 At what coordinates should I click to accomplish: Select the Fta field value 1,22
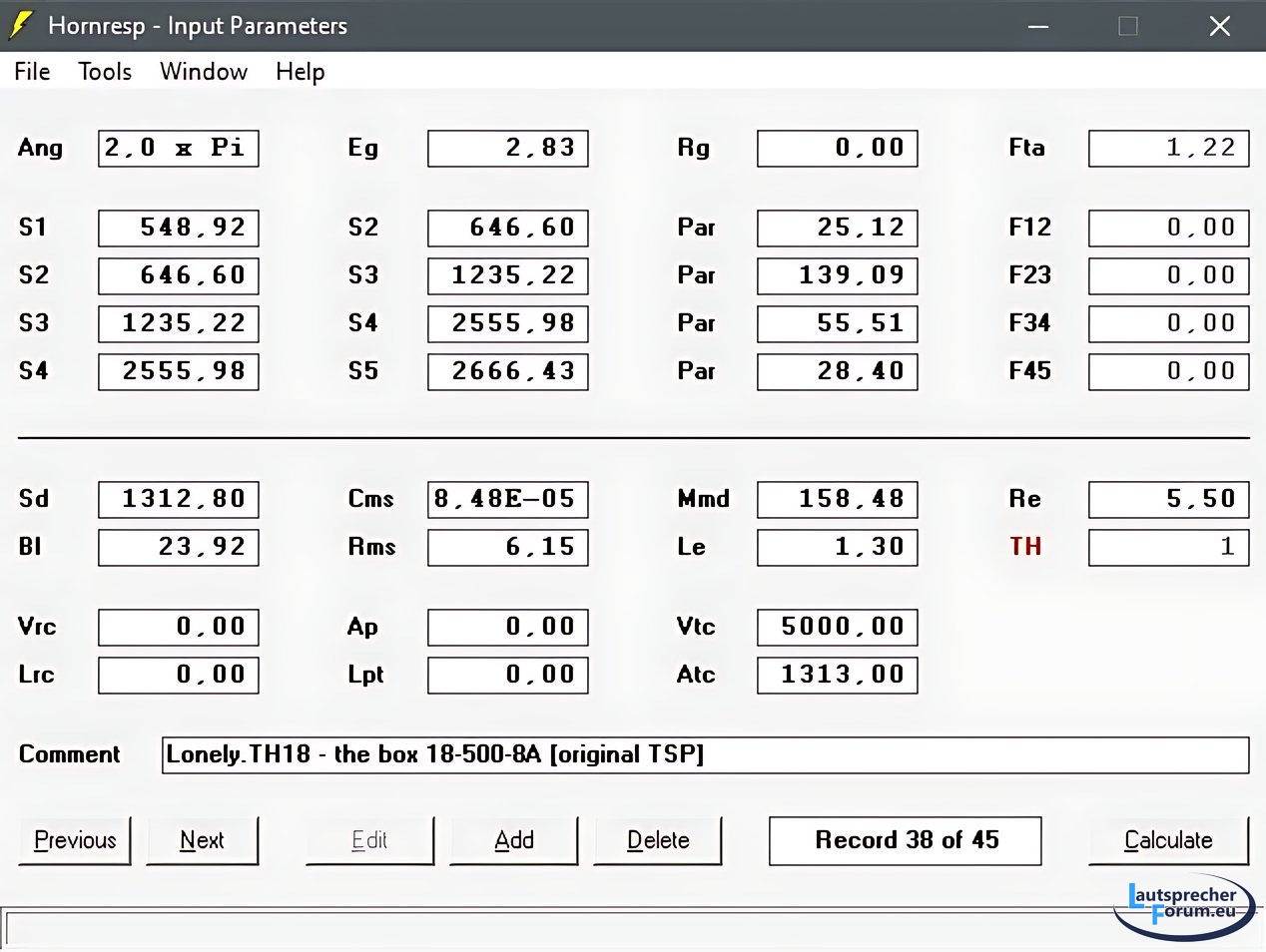1168,149
